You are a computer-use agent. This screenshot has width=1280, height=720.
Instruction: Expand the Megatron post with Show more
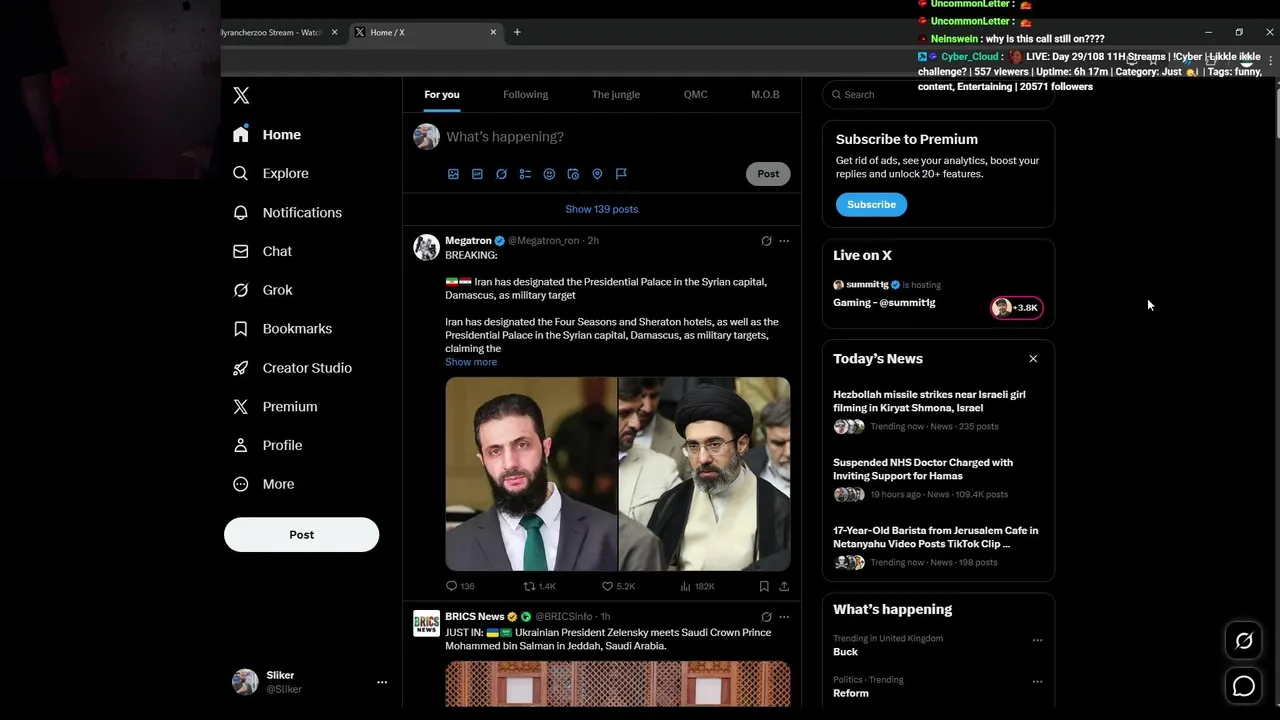(x=471, y=362)
